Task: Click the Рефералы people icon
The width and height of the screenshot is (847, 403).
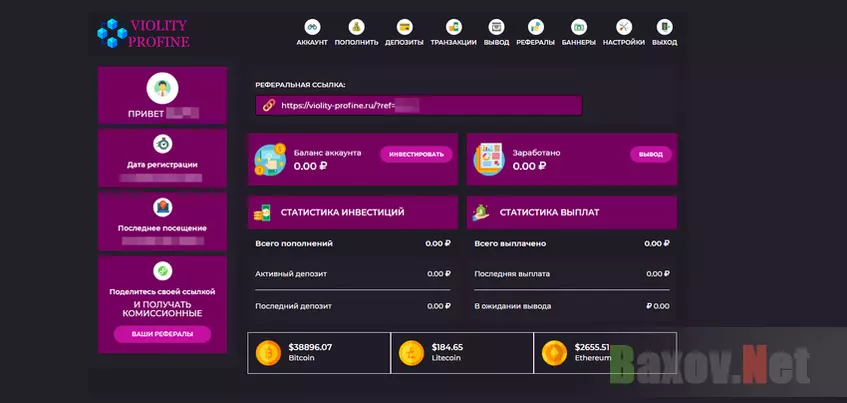Action: pos(535,26)
